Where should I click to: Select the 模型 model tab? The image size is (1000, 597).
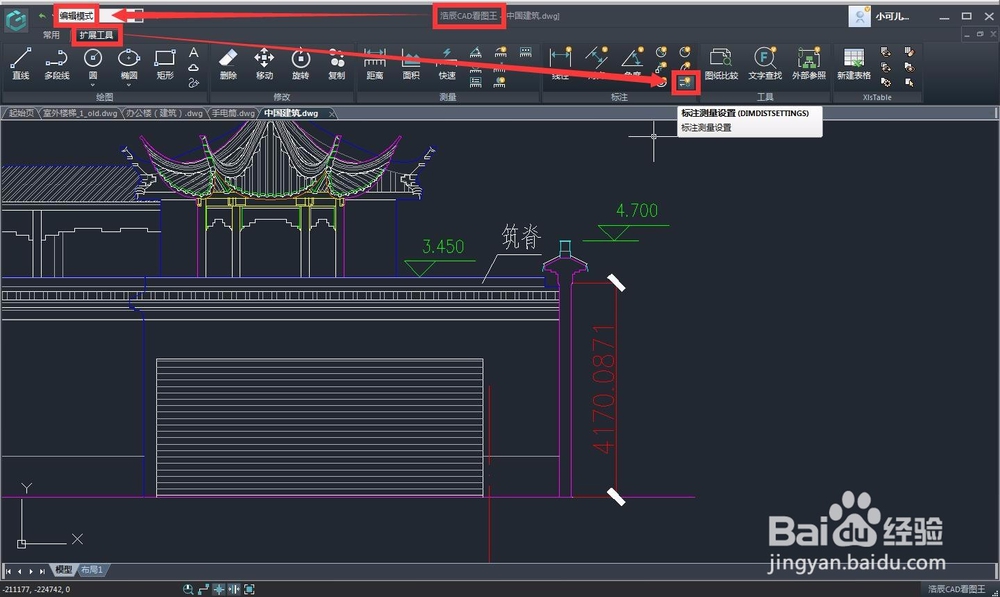[64, 570]
